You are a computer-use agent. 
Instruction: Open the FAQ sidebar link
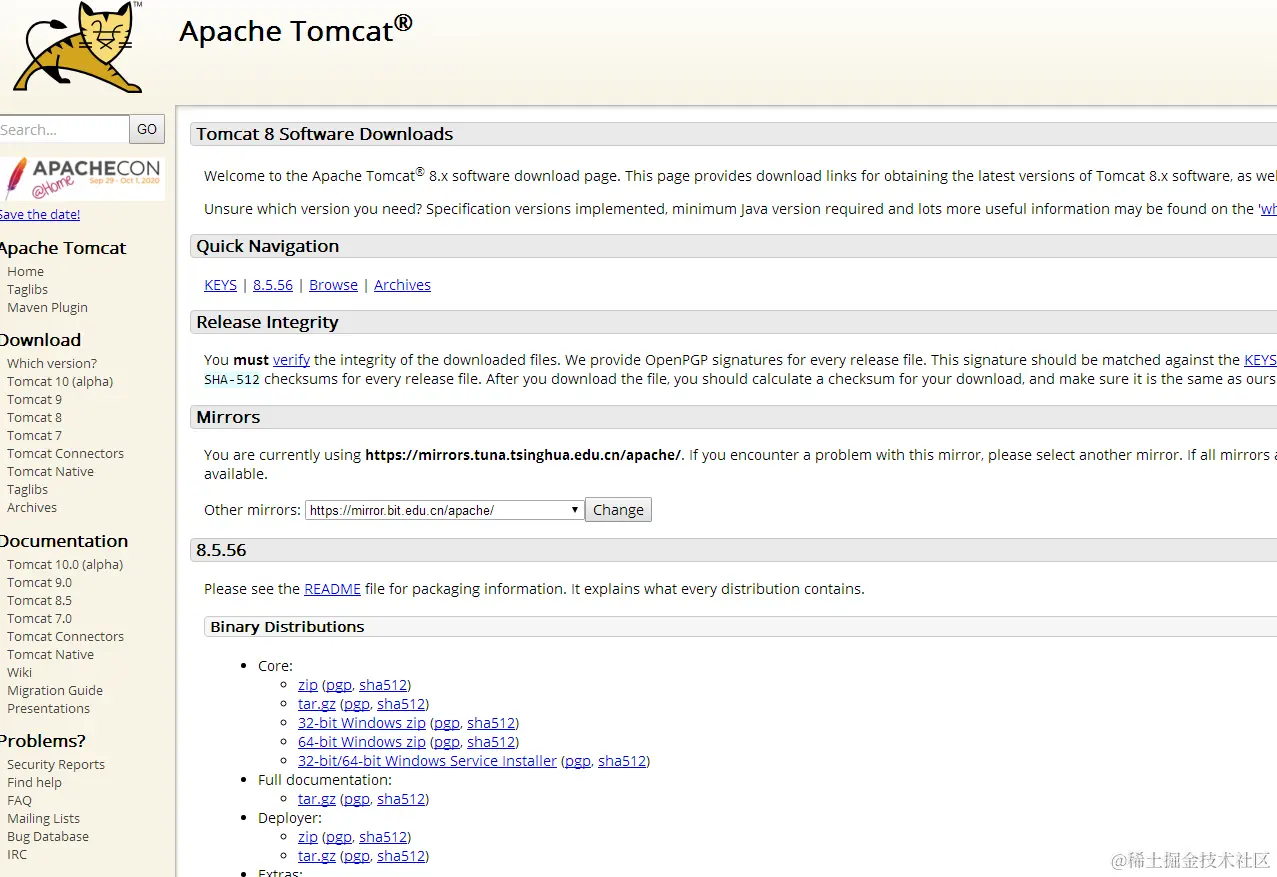(19, 800)
